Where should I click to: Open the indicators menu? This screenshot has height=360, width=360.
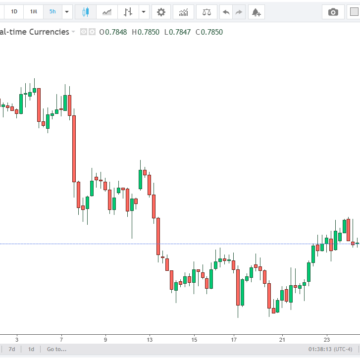(183, 12)
